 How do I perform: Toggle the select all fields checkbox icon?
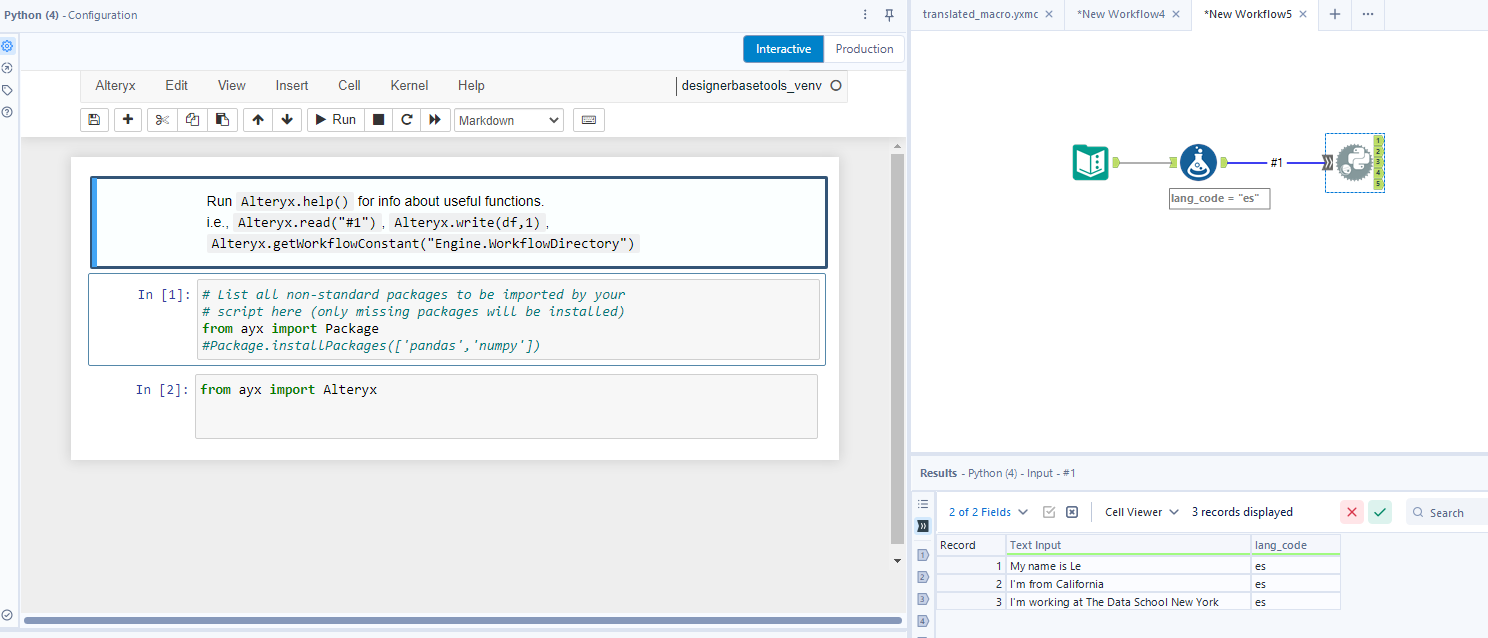[x=1049, y=512]
